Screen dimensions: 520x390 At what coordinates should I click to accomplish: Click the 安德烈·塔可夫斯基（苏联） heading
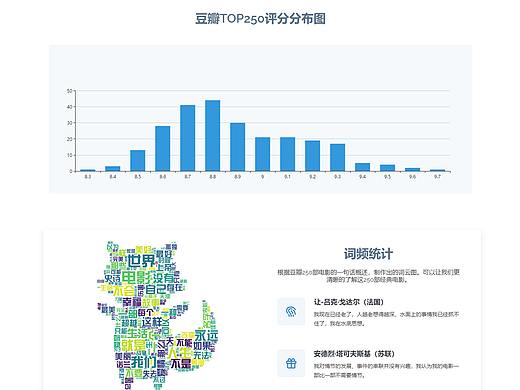tap(354, 354)
